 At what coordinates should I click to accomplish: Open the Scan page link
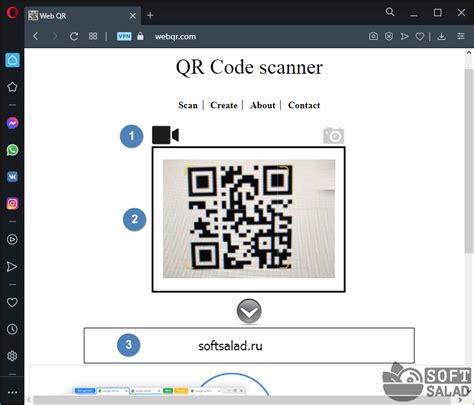188,105
